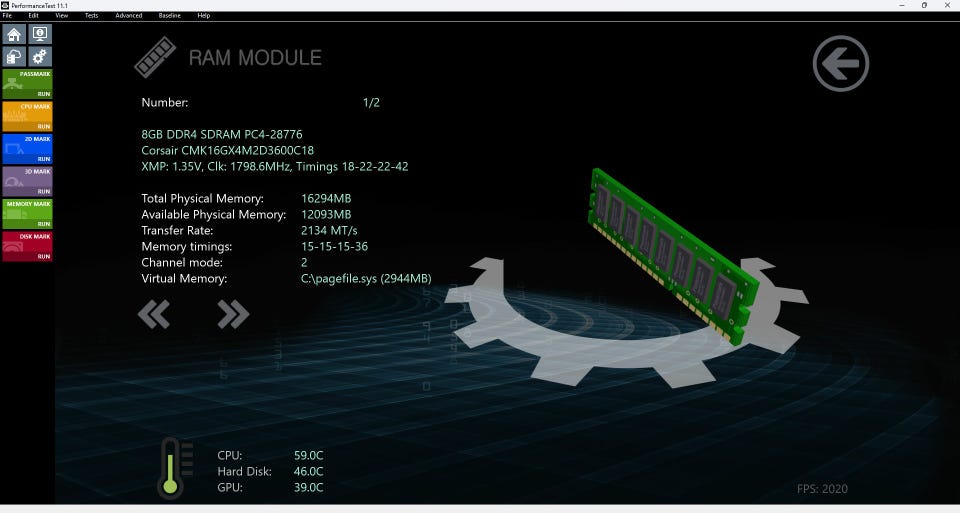Click the Total Physical Memory label
This screenshot has width=960, height=513.
(x=203, y=198)
